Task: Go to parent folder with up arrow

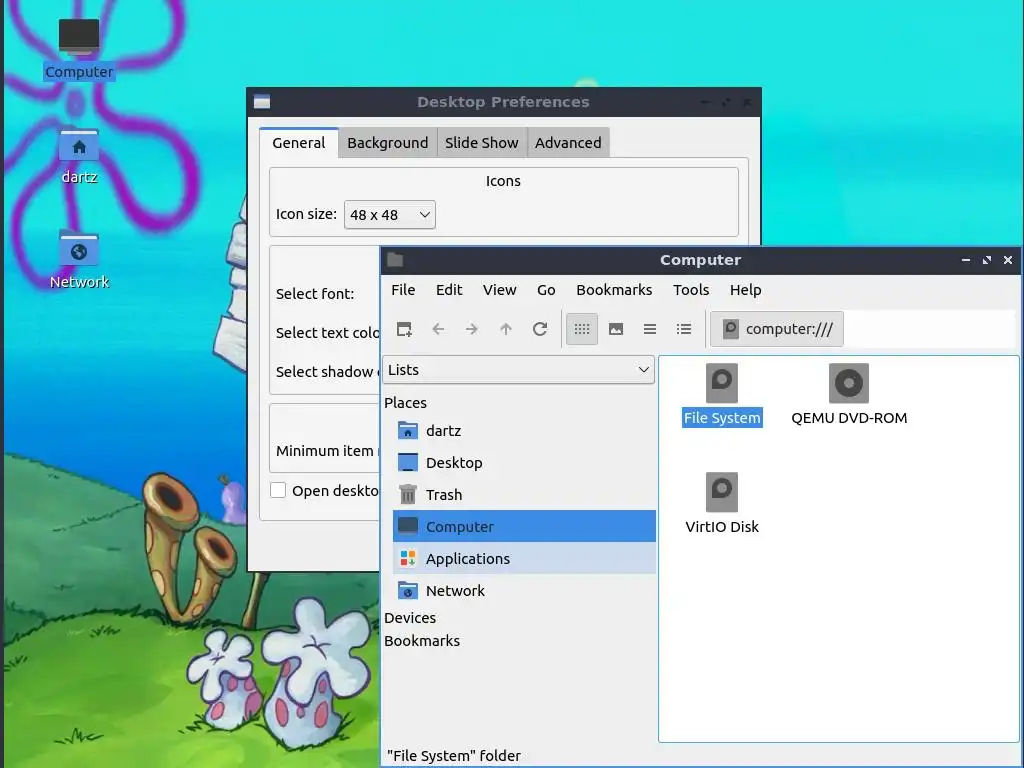Action: tap(505, 329)
